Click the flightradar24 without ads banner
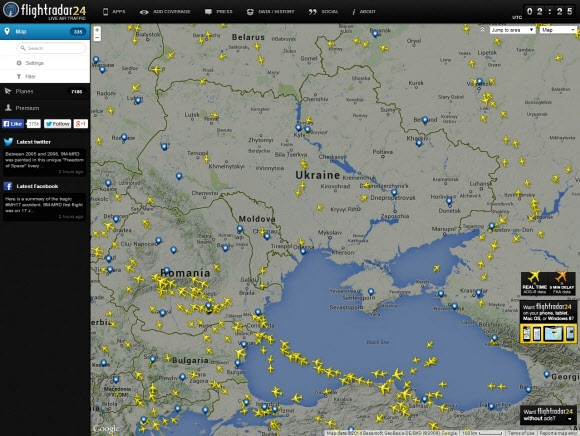Viewport: 580px width, 436px height. click(547, 415)
